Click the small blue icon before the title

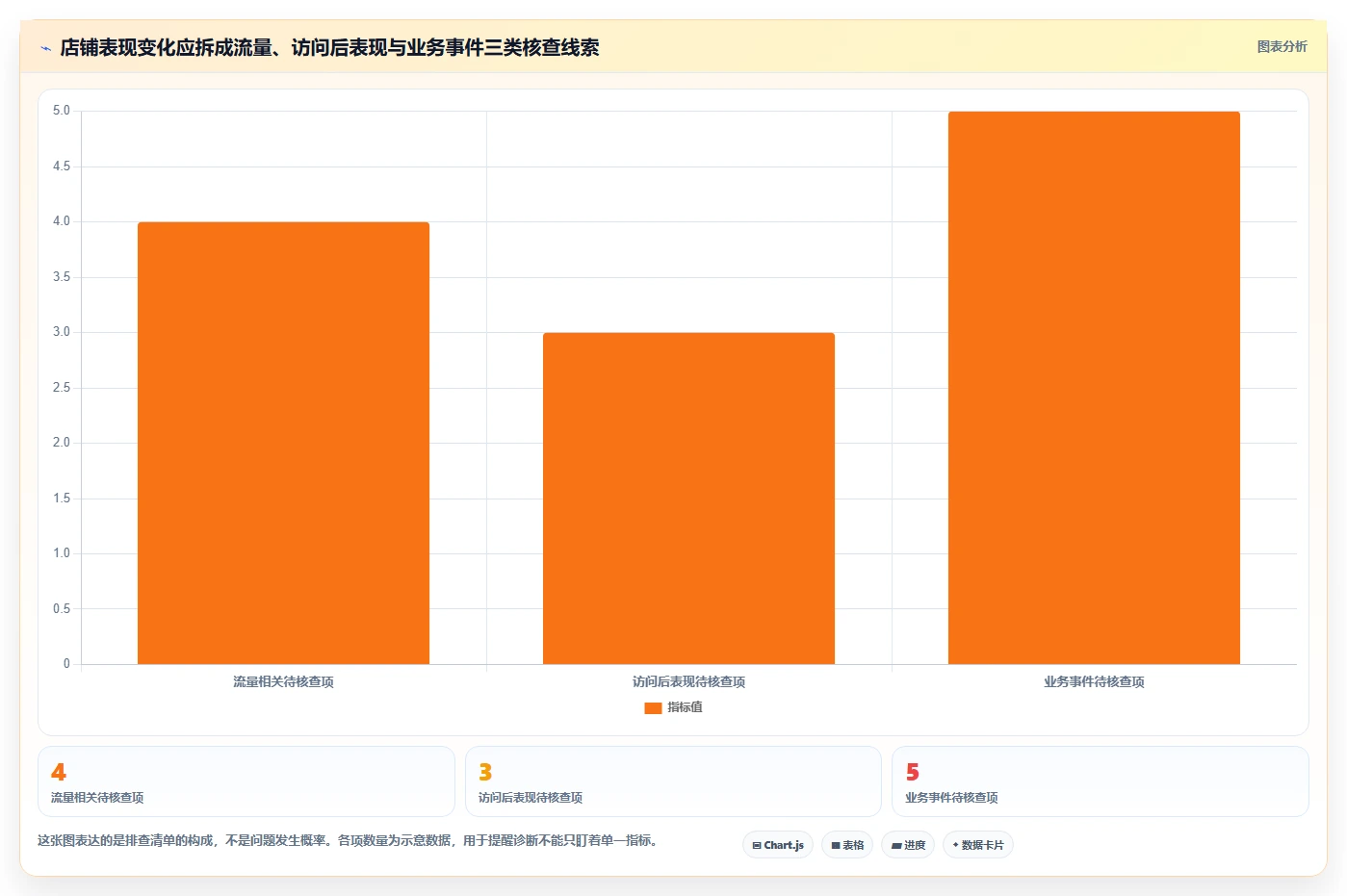[45, 48]
